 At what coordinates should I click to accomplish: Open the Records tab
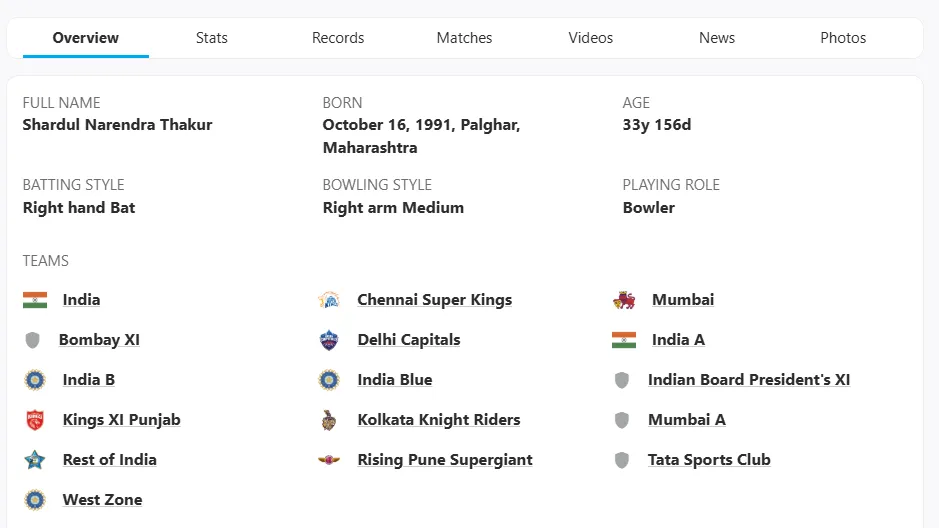[338, 38]
